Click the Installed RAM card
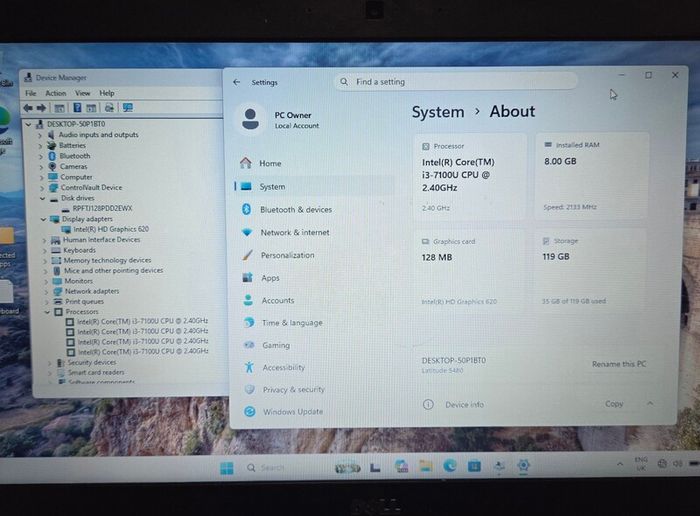The image size is (700, 516). 592,175
